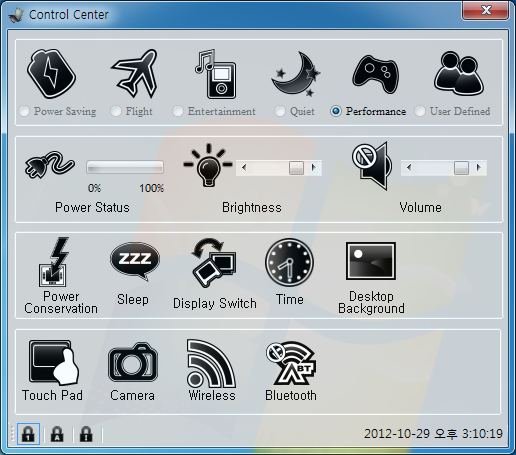Click the brightness light bulb icon

[208, 165]
